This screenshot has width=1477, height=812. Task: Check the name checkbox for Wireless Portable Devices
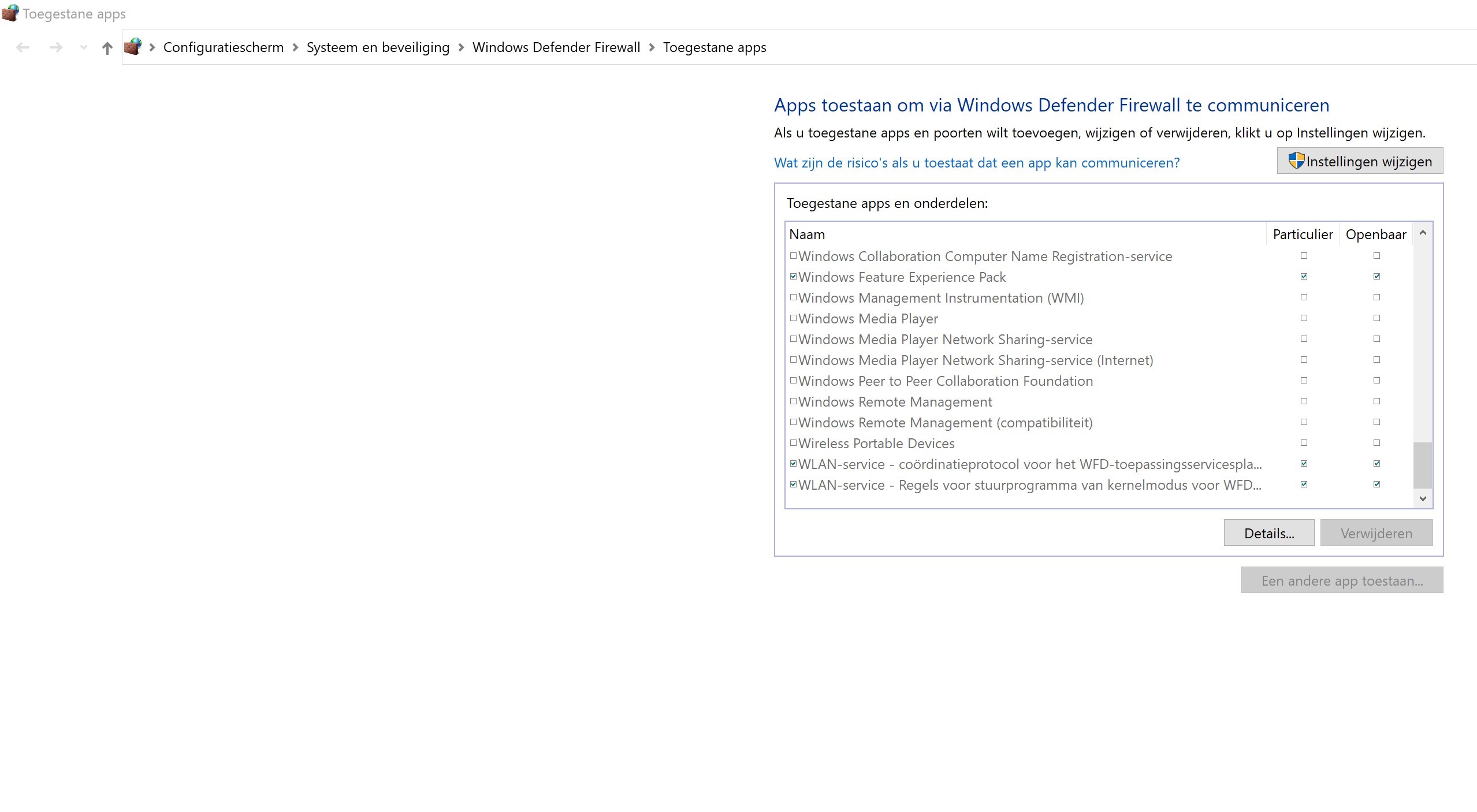[x=793, y=443]
